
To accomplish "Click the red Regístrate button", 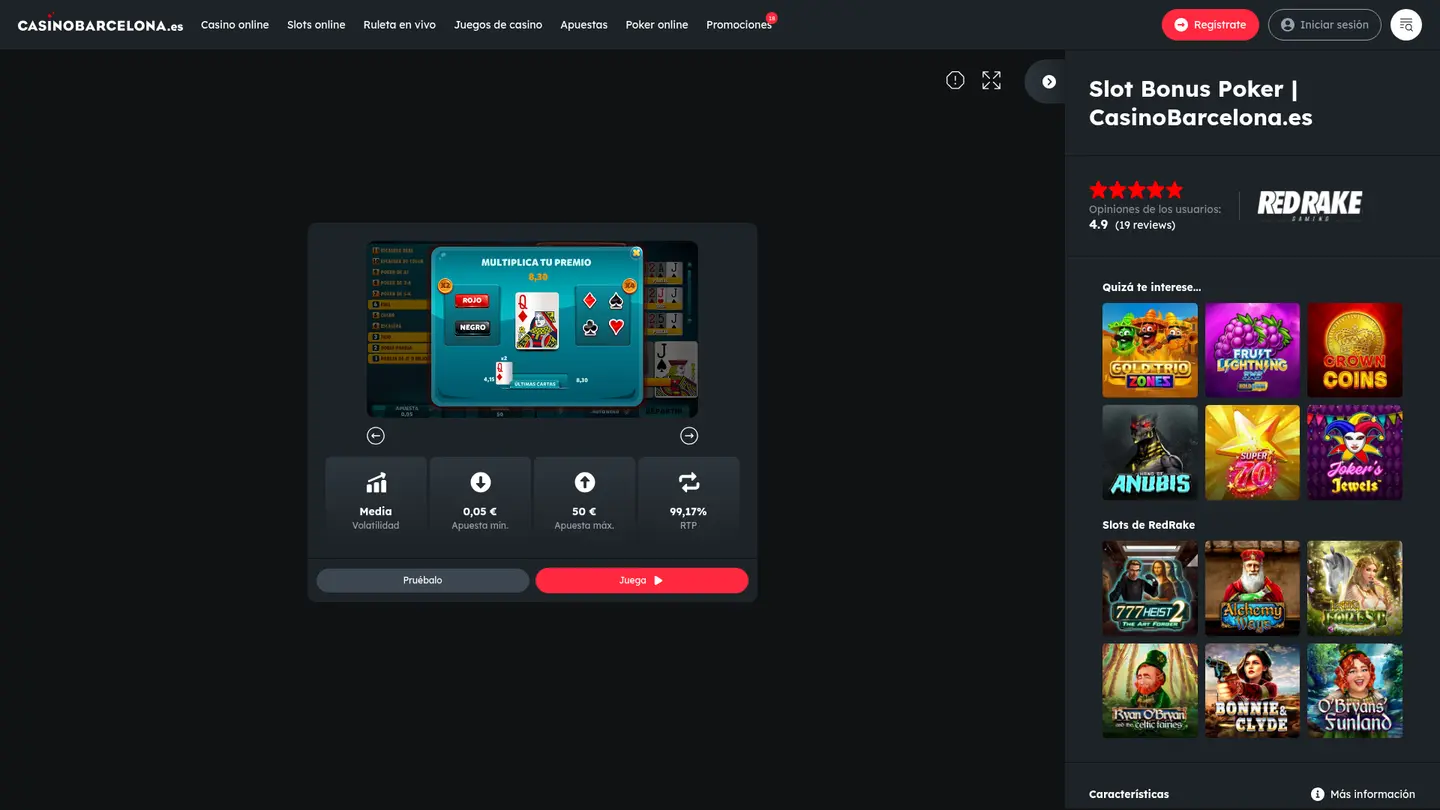I will coord(1210,25).
